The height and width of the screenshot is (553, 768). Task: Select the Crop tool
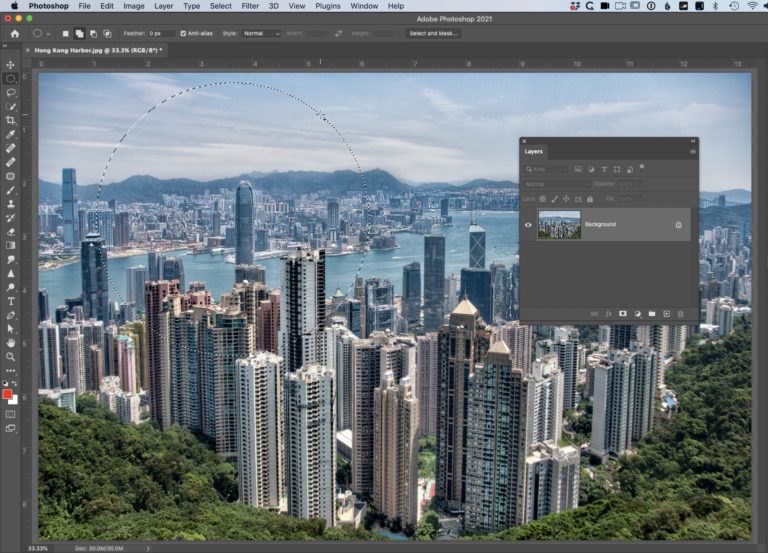pos(10,120)
